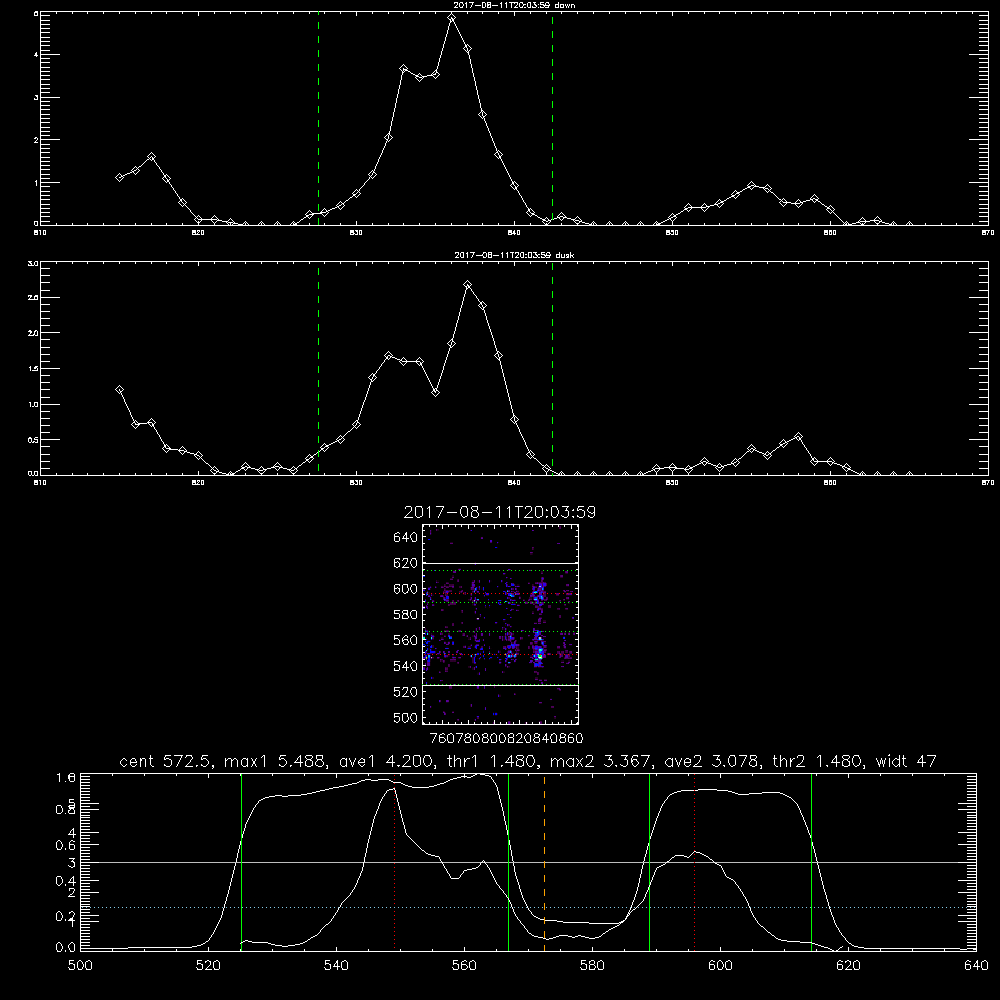The width and height of the screenshot is (1000, 1000).
Task: Click x-axis label 840 under dusk plot
Action: click(x=514, y=483)
